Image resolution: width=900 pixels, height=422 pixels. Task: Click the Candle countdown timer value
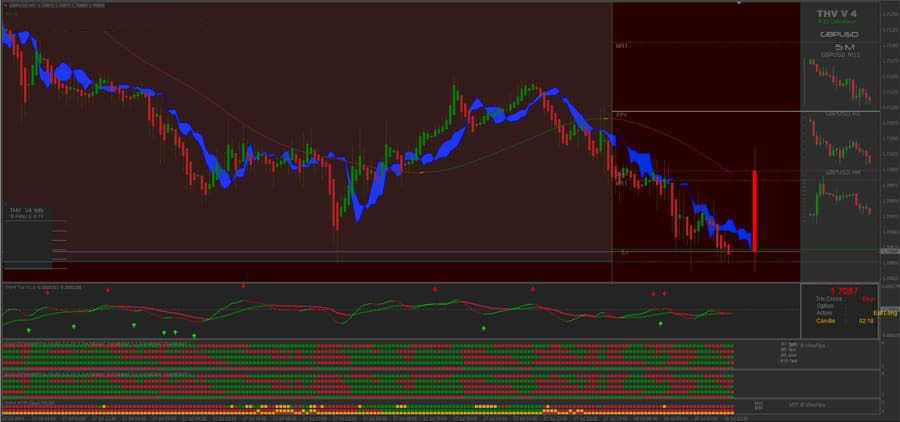[863, 321]
